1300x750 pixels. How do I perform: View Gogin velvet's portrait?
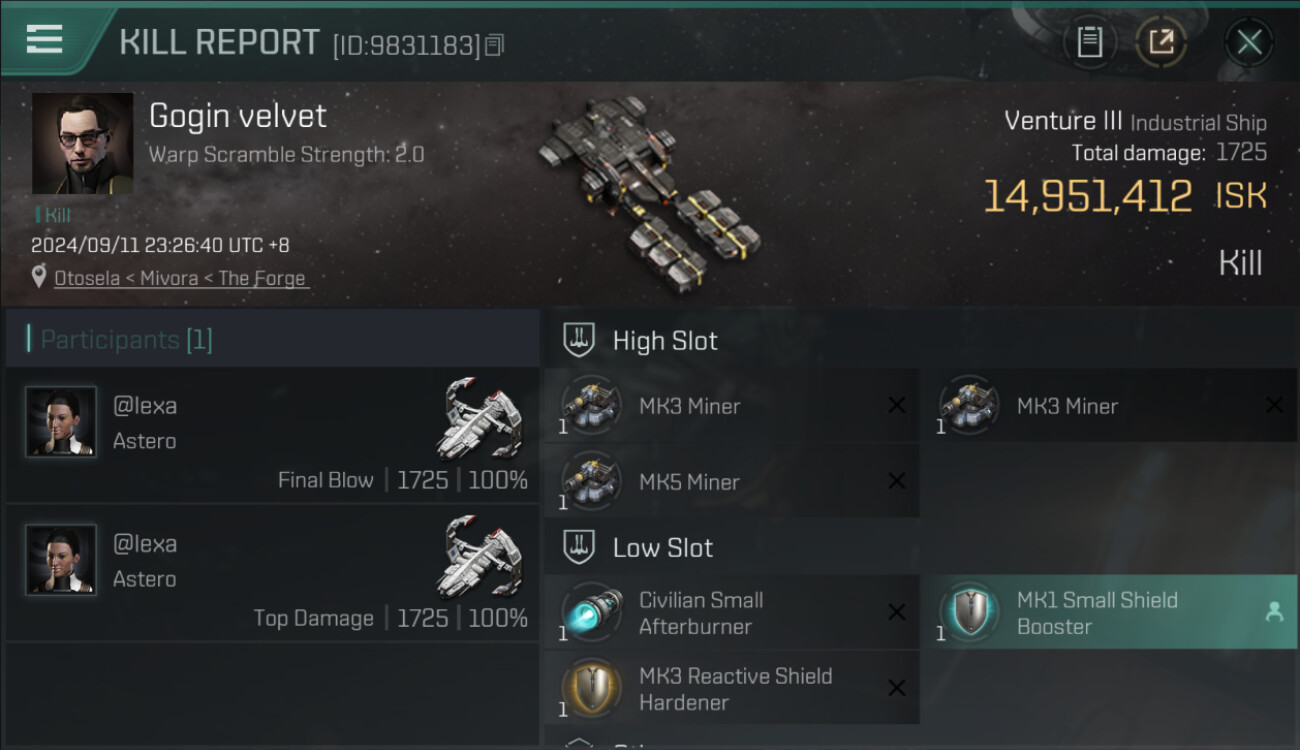82,143
